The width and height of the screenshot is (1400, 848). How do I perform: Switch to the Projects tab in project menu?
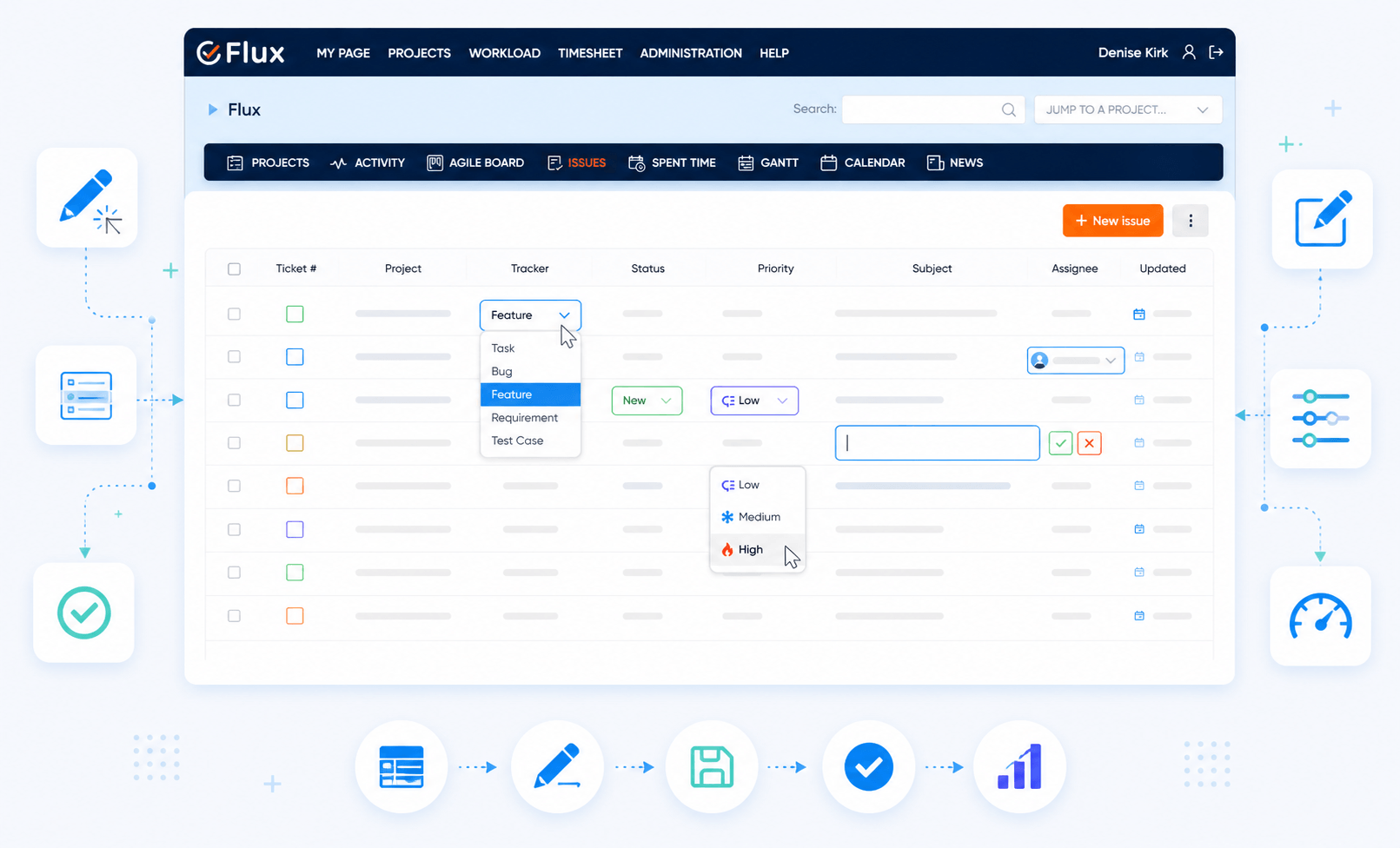(x=268, y=162)
